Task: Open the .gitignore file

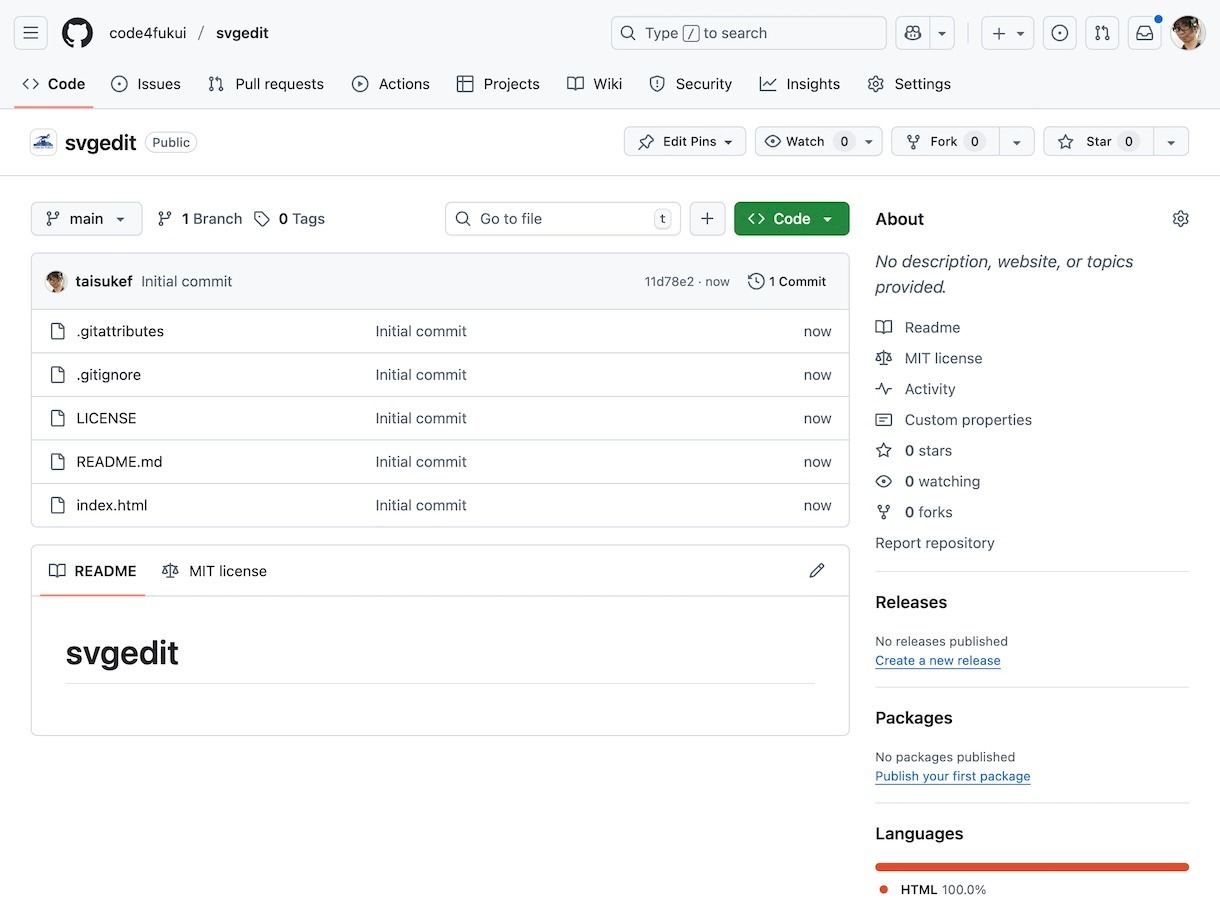Action: tap(109, 375)
